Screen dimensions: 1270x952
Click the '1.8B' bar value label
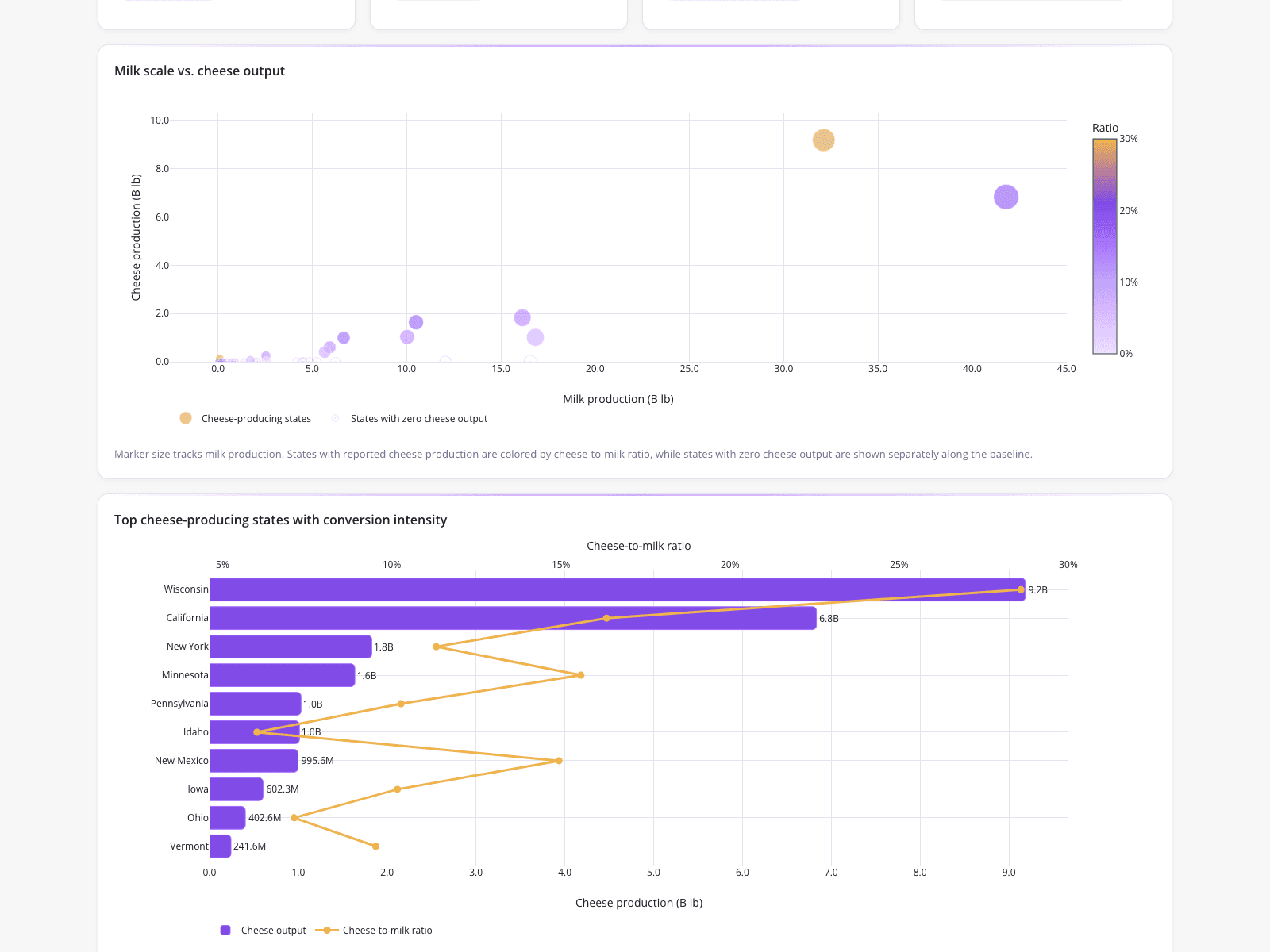(x=383, y=647)
